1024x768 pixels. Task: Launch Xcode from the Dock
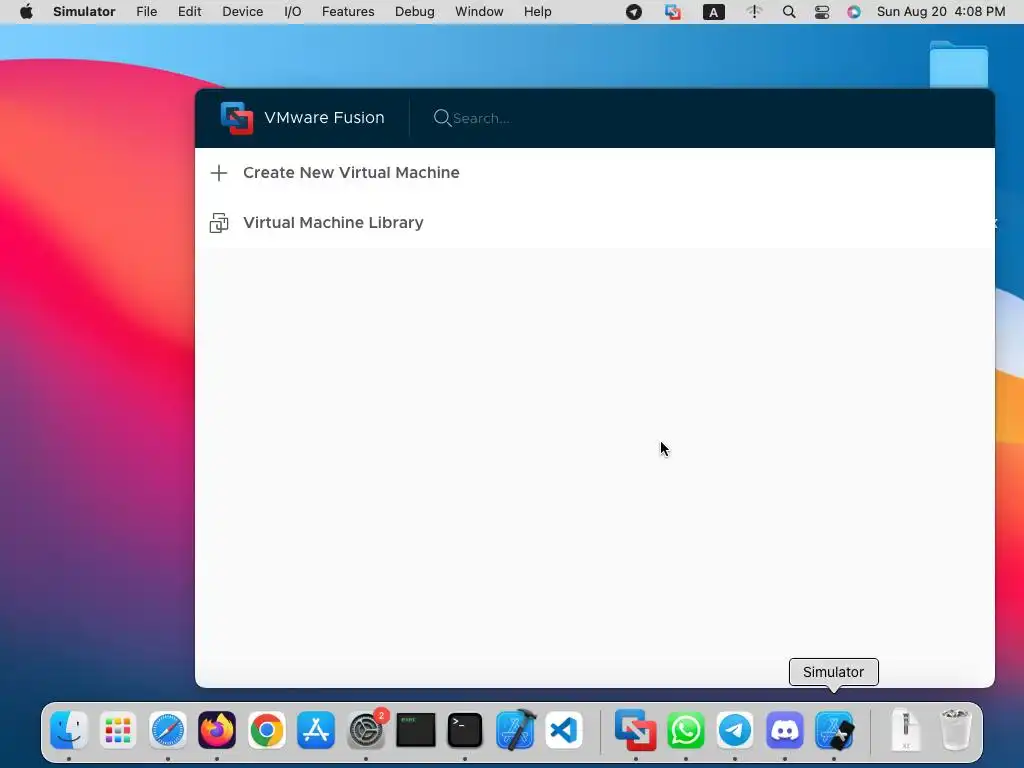pyautogui.click(x=515, y=730)
